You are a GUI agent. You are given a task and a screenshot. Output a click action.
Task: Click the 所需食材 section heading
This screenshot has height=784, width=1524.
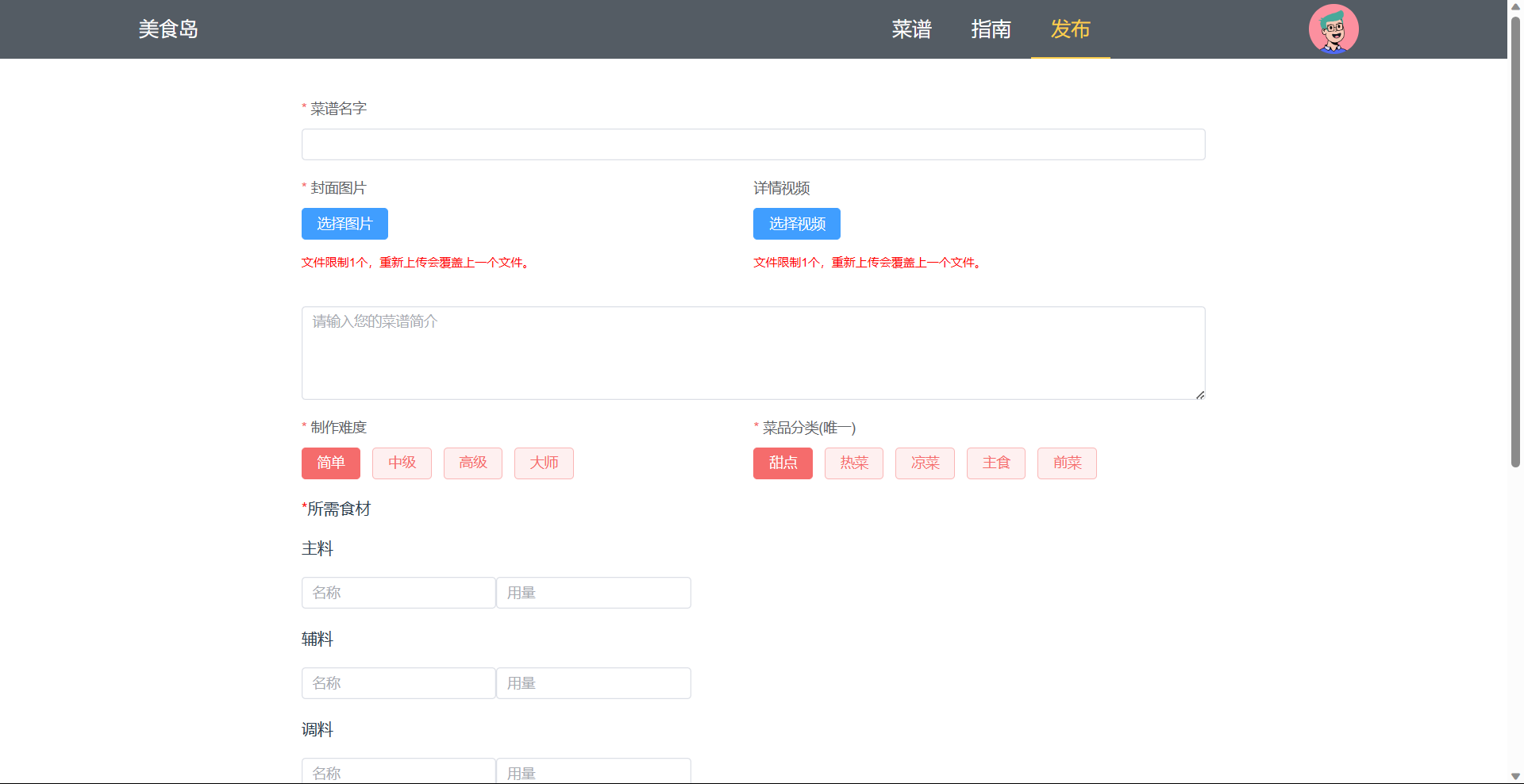click(337, 509)
